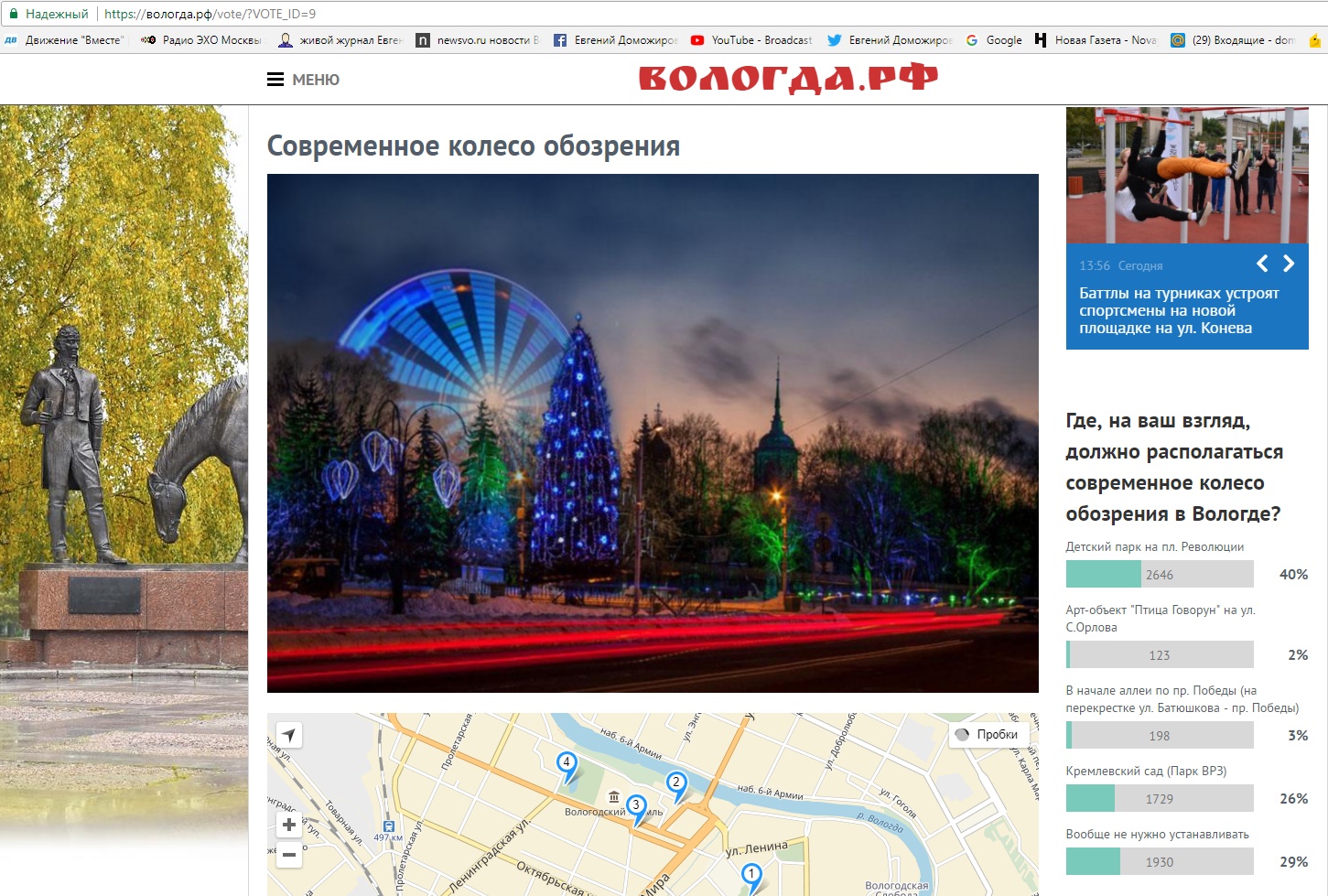1328x896 pixels.
Task: Show next news slide arrow
Action: coord(1289,264)
